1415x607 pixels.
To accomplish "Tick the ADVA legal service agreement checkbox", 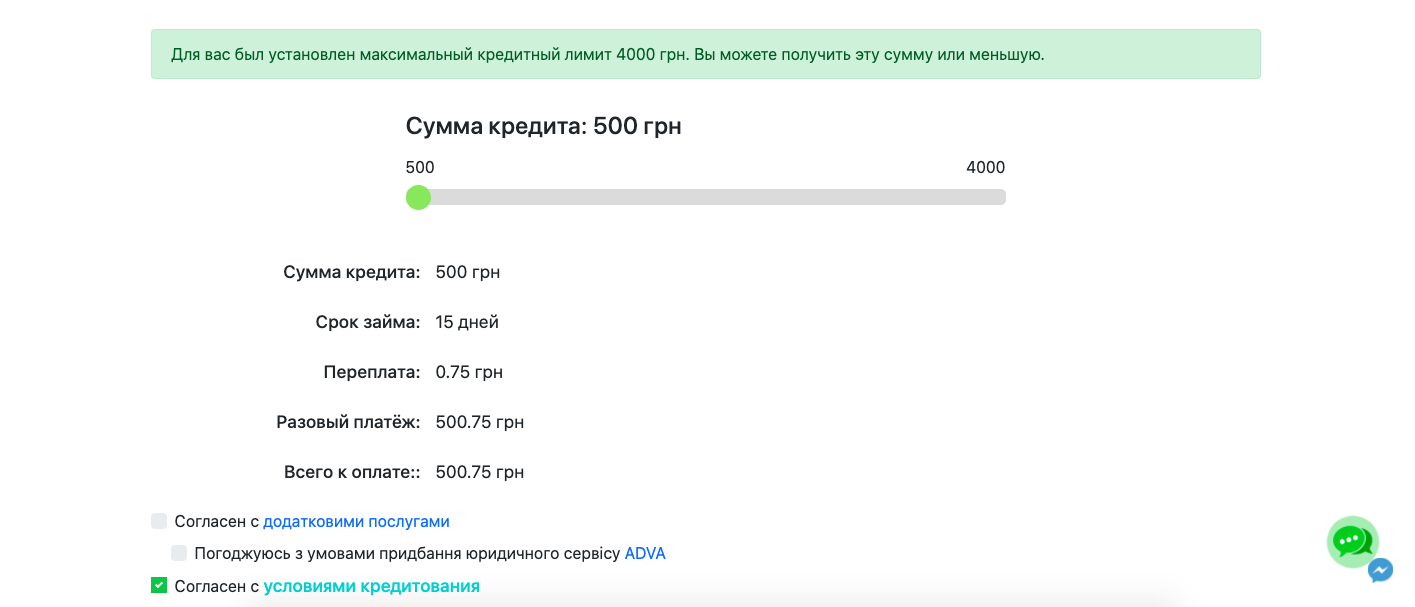I will [179, 553].
